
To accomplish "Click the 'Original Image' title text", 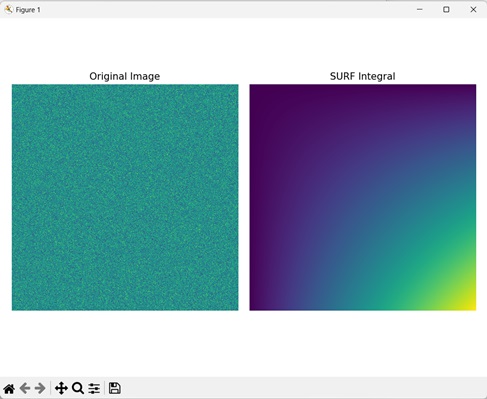I will (x=125, y=76).
